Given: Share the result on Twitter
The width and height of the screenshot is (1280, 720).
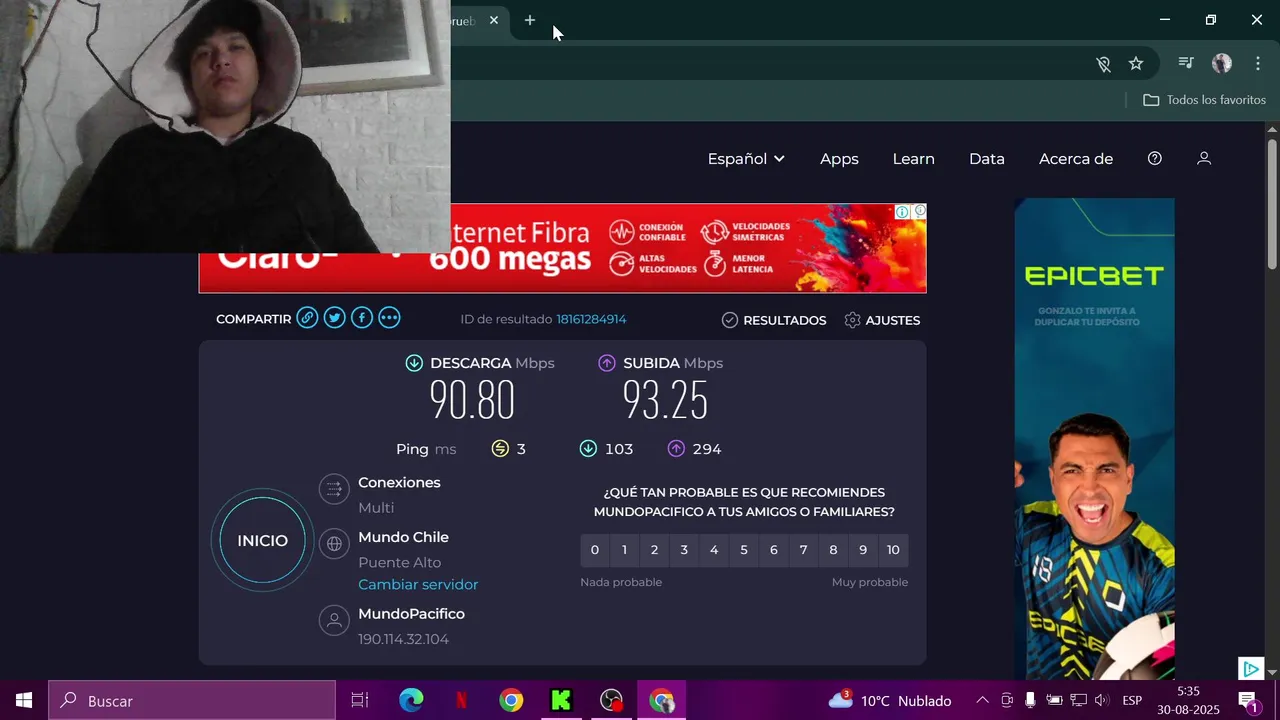Looking at the screenshot, I should (334, 318).
